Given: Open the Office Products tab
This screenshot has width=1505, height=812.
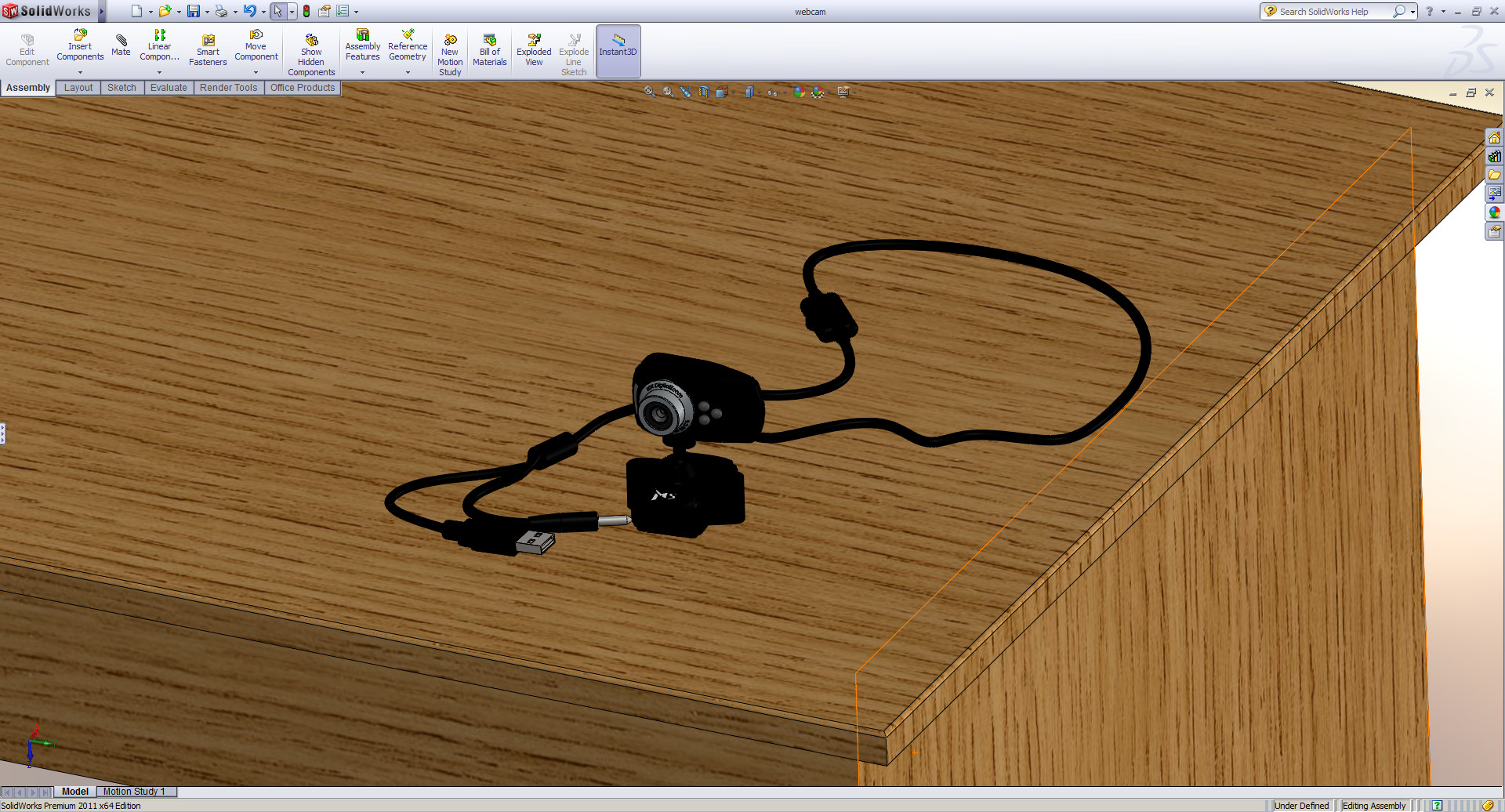Looking at the screenshot, I should click(303, 88).
